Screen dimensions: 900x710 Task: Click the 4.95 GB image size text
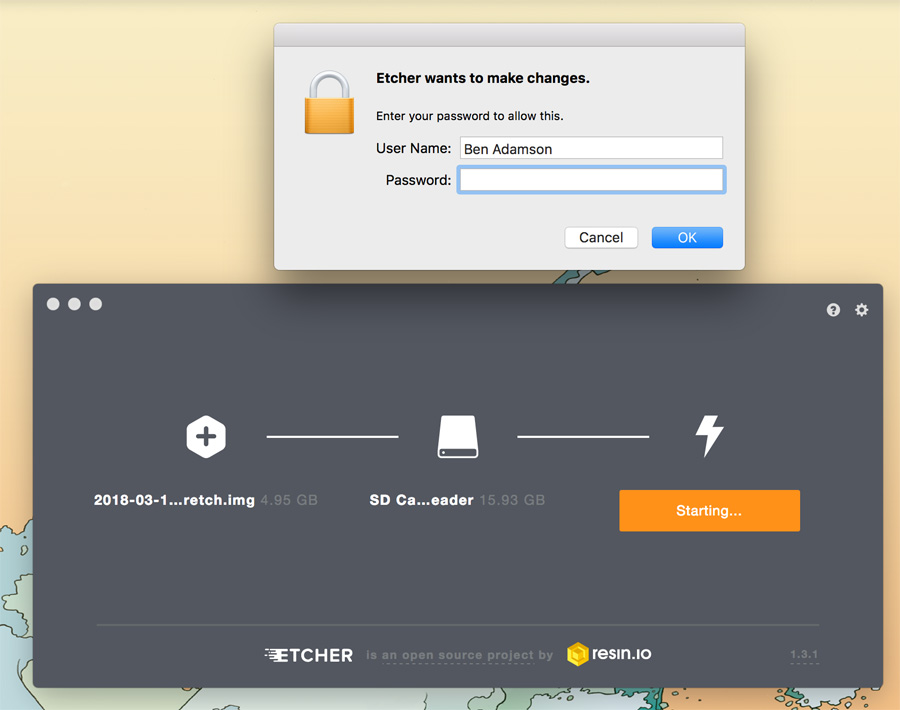coord(289,500)
